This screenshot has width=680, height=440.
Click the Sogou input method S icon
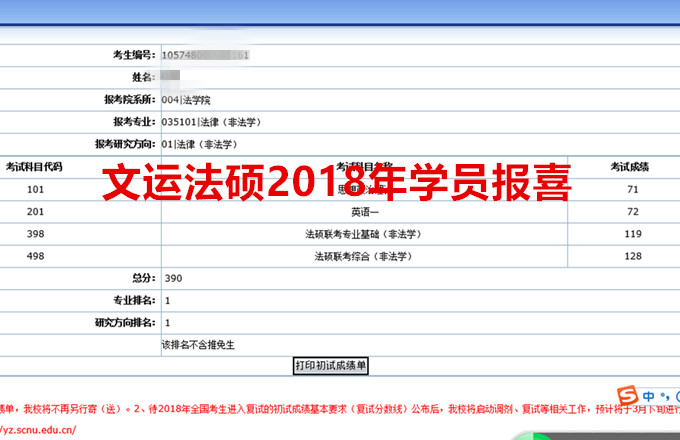coord(628,396)
